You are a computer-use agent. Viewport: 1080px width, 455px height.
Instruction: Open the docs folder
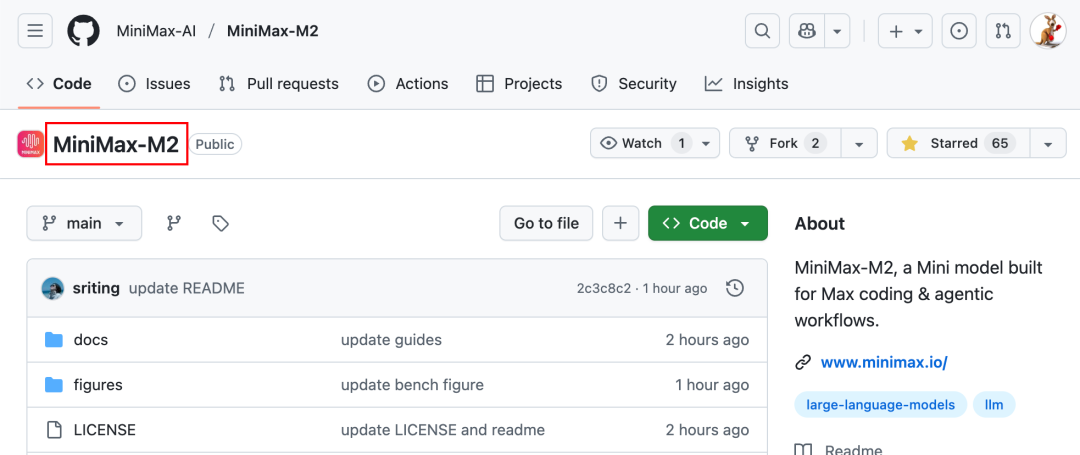[x=91, y=340]
